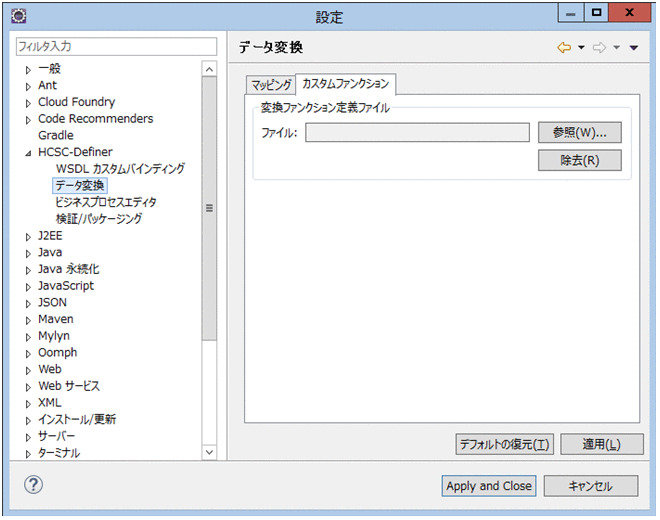Click the 参照(W)... browse button
Viewport: 660px width, 520px height.
pyautogui.click(x=580, y=133)
